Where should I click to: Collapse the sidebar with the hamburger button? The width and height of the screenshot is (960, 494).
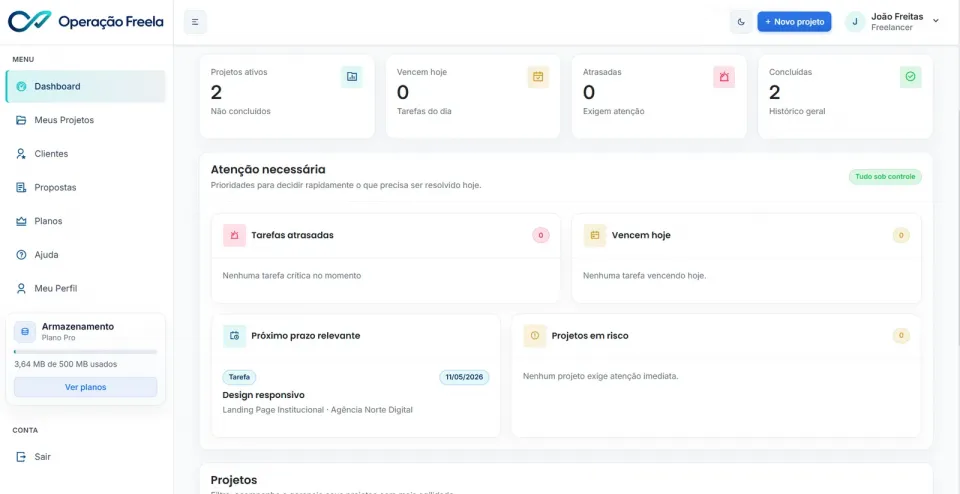click(x=195, y=22)
